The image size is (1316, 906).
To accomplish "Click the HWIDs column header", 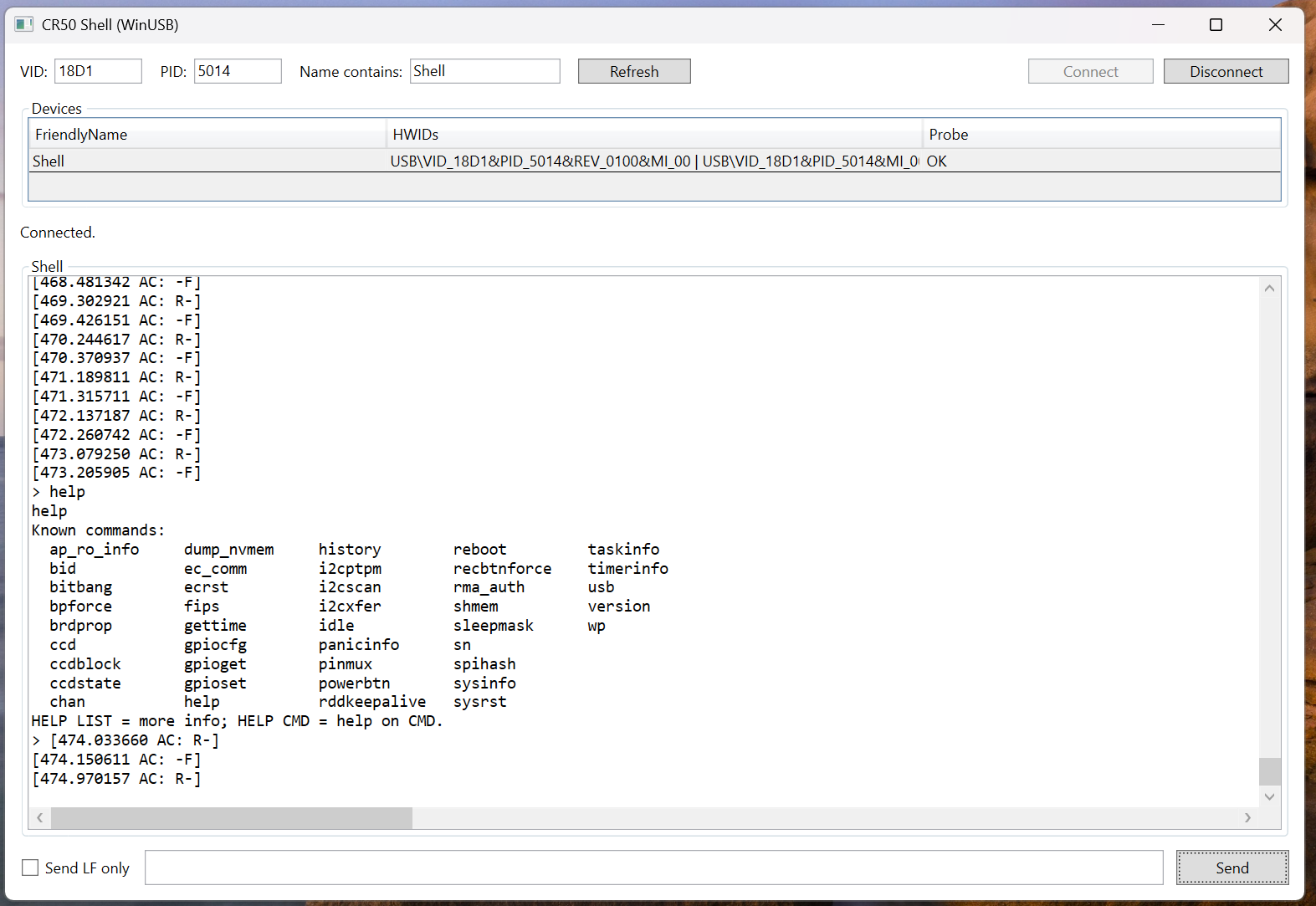I will point(653,134).
